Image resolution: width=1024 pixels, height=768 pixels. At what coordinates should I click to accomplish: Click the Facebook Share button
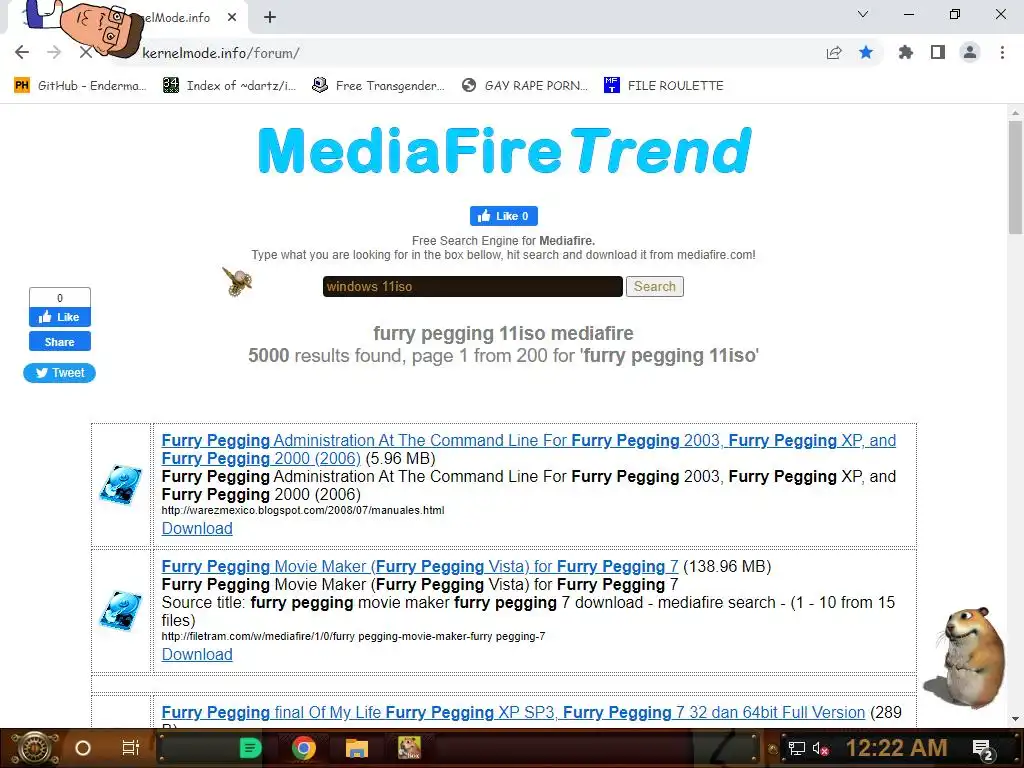click(x=59, y=342)
